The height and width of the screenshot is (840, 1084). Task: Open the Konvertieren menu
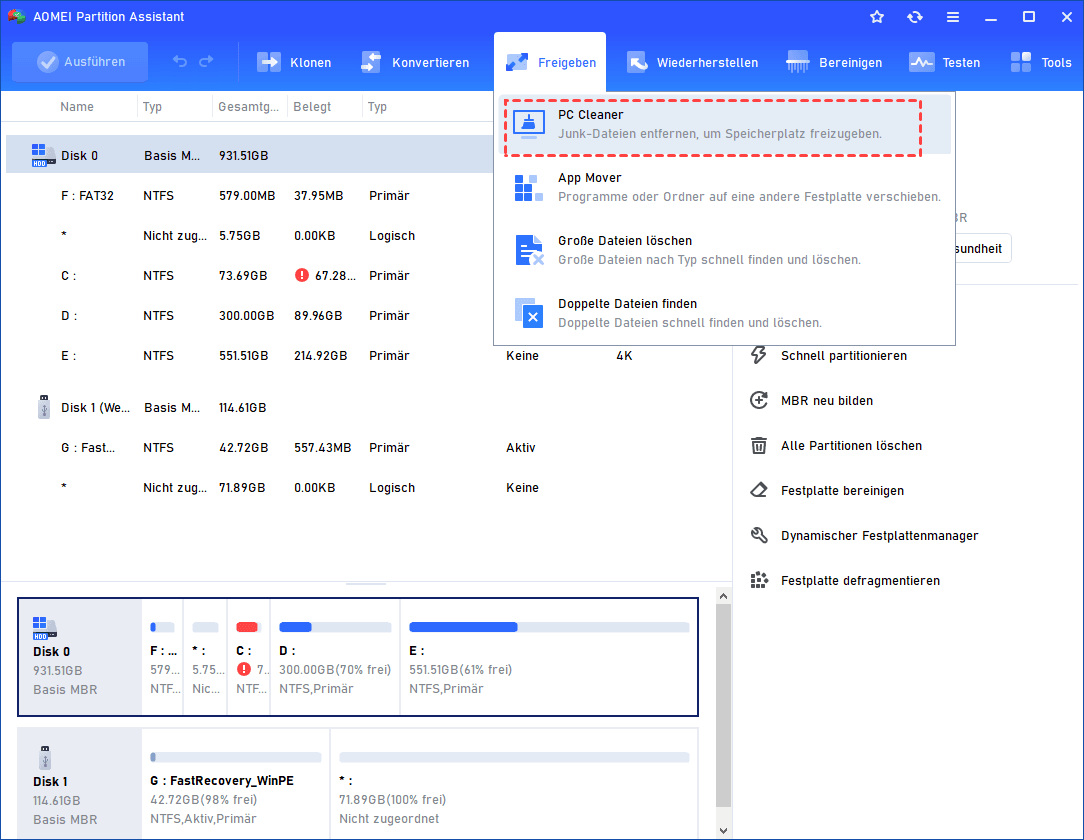414,62
